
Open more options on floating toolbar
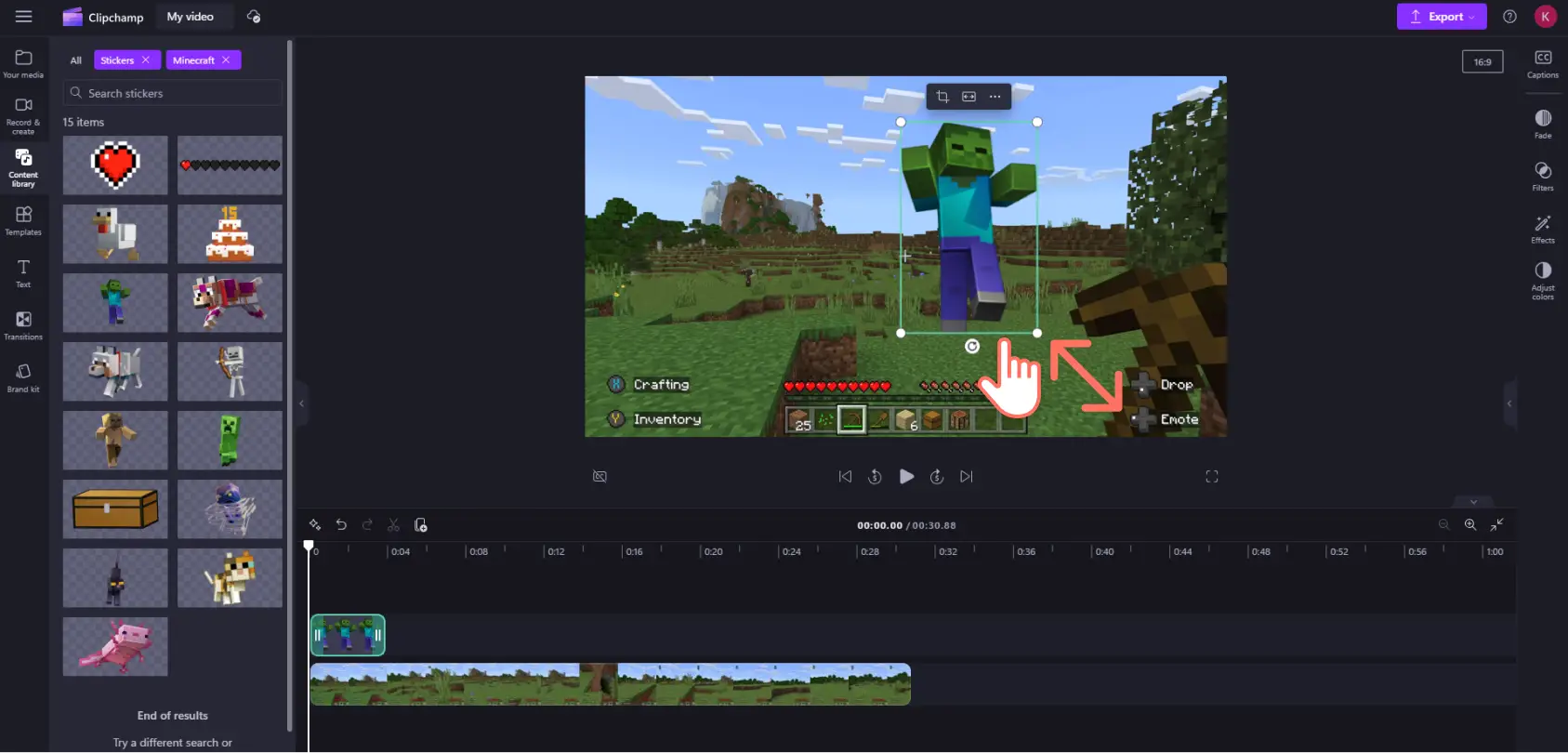[995, 97]
